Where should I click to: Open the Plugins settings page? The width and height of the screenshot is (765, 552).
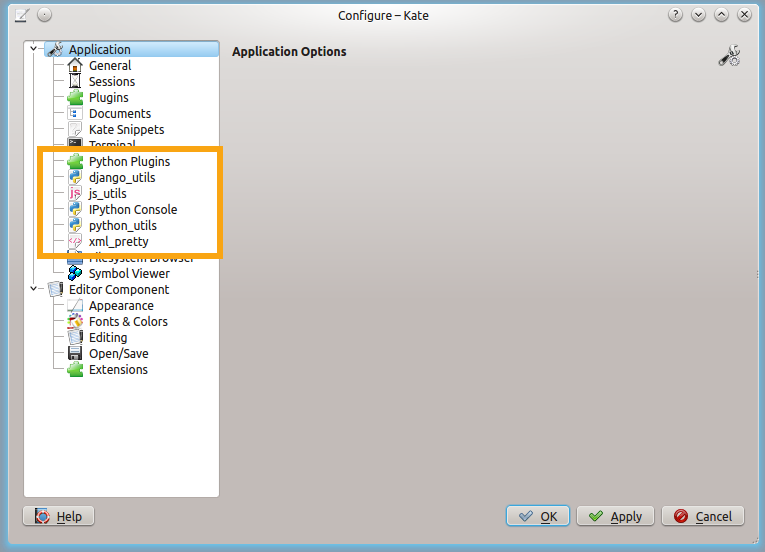point(108,98)
